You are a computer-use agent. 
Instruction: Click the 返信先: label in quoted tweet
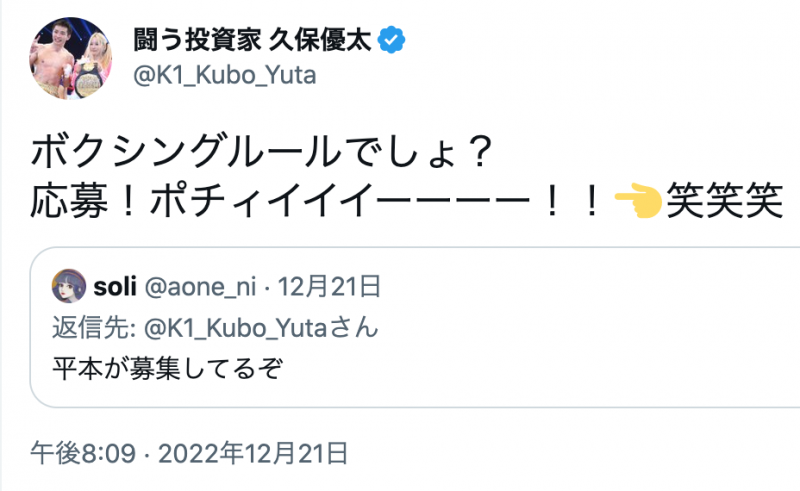pyautogui.click(x=88, y=328)
